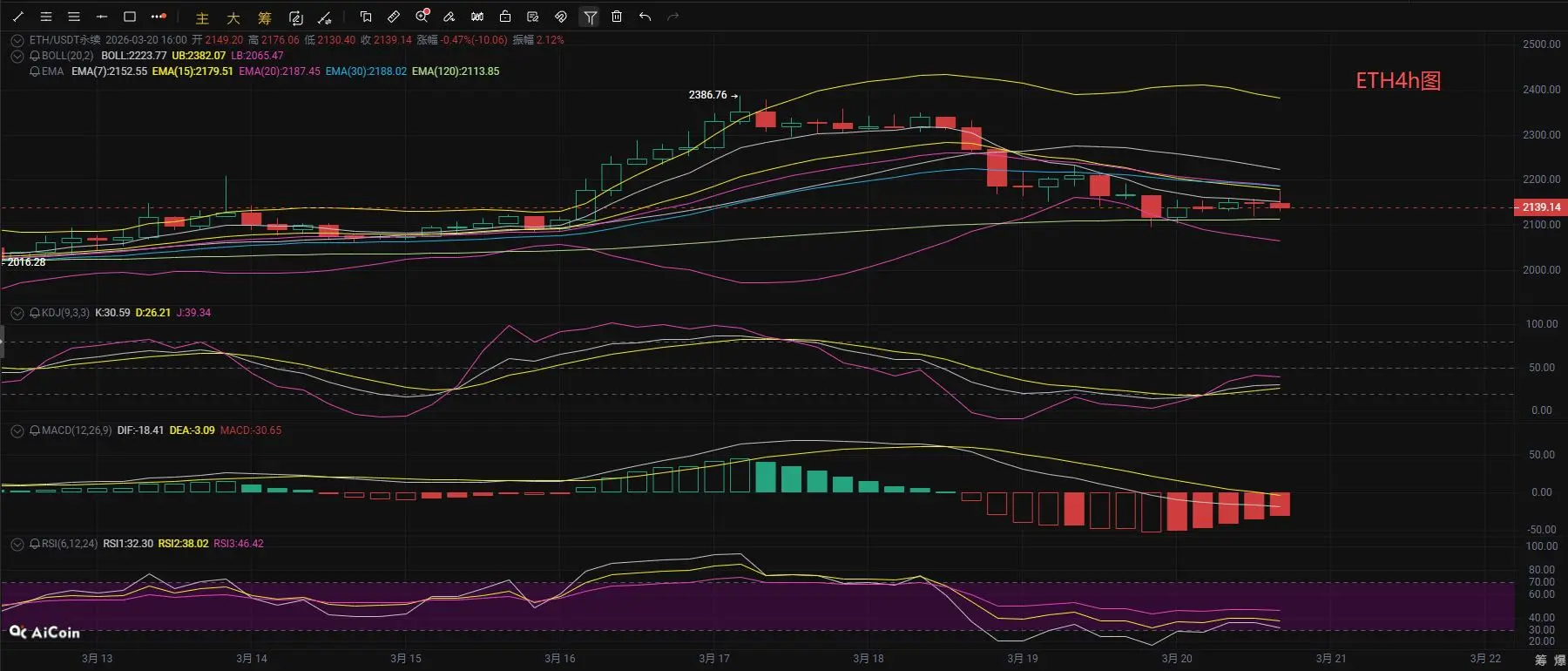Click the EMA(7):2152.55 value

coord(109,71)
